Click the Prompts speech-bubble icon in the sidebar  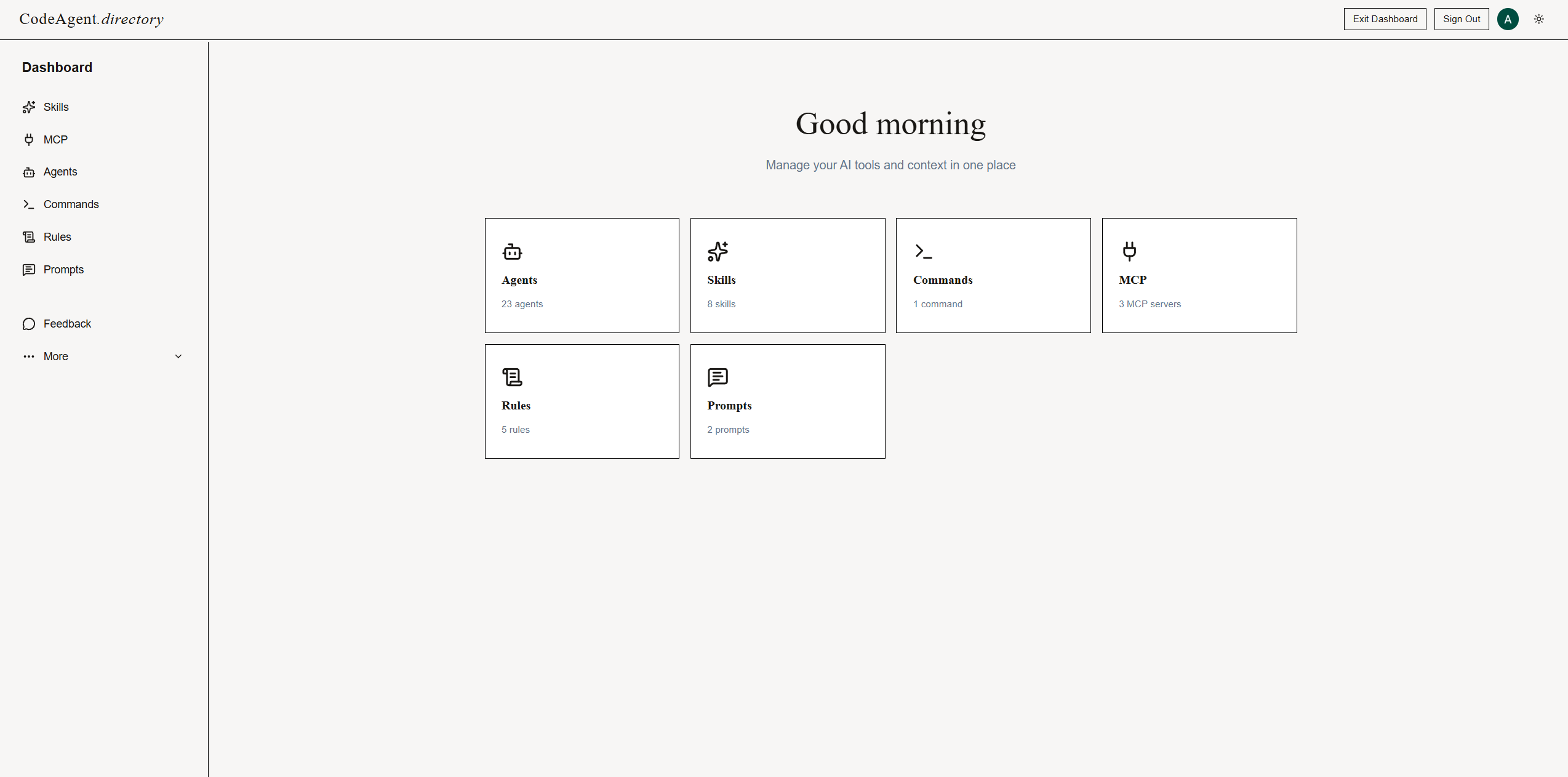pyautogui.click(x=29, y=269)
